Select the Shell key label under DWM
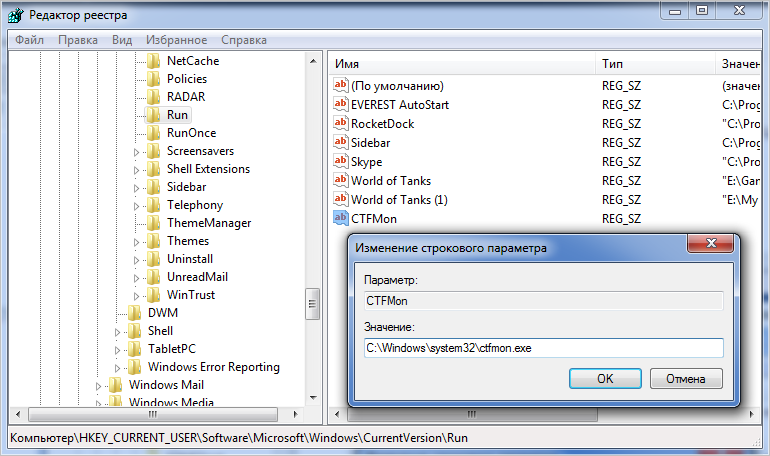 (x=160, y=331)
